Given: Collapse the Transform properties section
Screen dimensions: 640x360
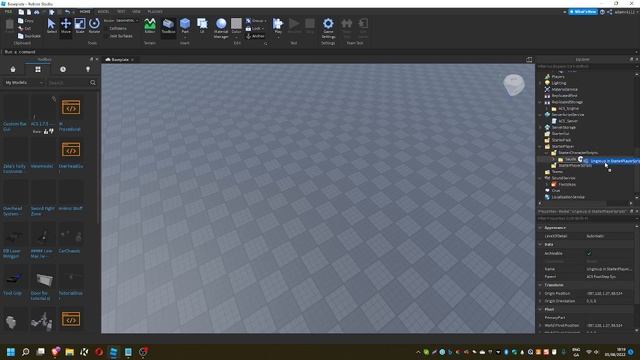Looking at the screenshot, I should coord(540,285).
